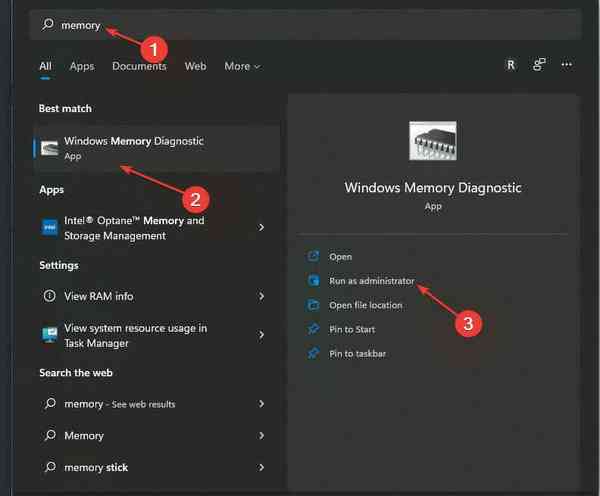Switch to the Apps tab
This screenshot has height=496, width=600.
tap(82, 66)
